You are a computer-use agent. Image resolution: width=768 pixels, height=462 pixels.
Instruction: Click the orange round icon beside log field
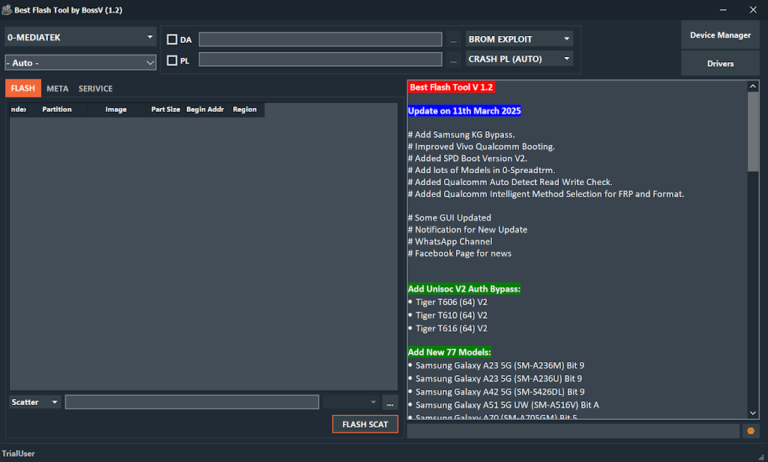[x=751, y=431]
